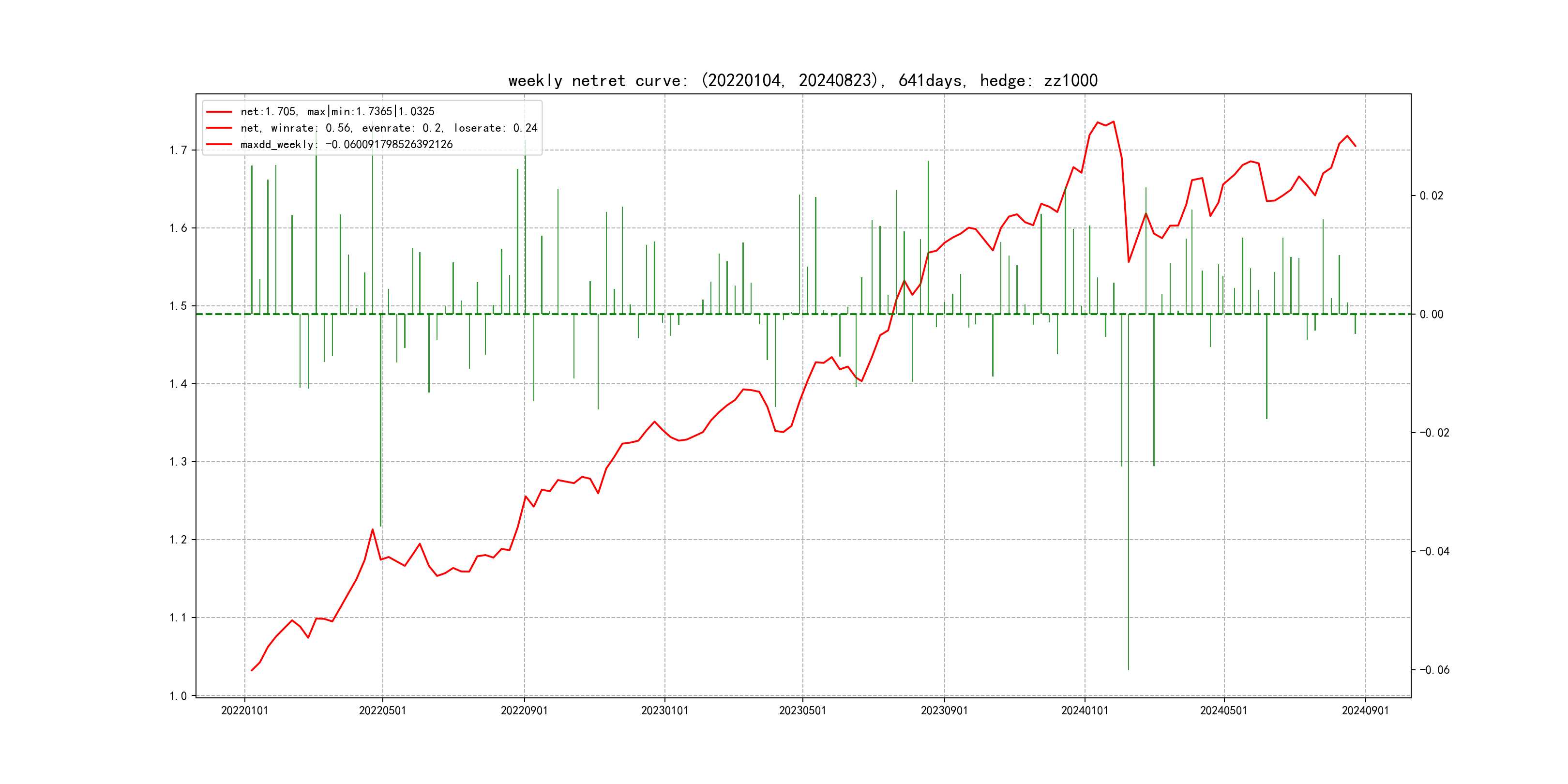The width and height of the screenshot is (1568, 784).
Task: Click the 20230501 x-axis date label
Action: (802, 710)
